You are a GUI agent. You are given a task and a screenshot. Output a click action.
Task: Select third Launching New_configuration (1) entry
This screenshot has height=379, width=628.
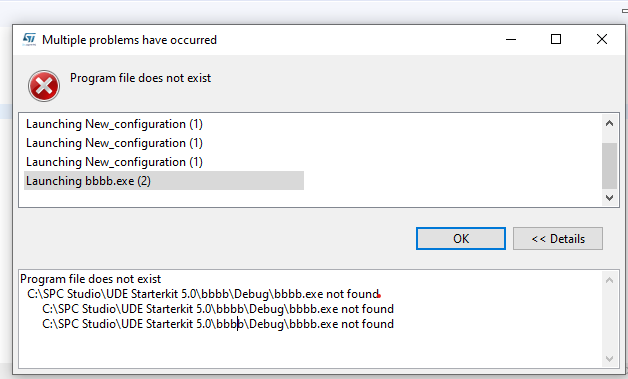tap(114, 162)
